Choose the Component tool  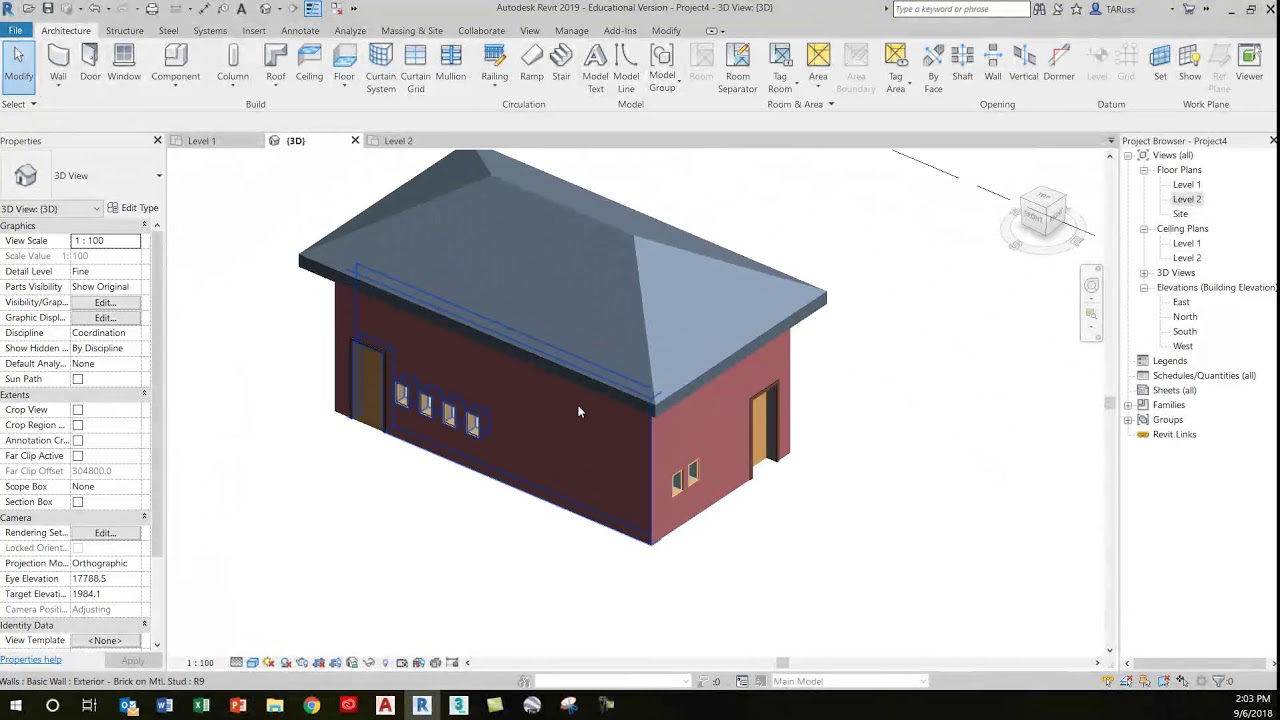point(175,62)
